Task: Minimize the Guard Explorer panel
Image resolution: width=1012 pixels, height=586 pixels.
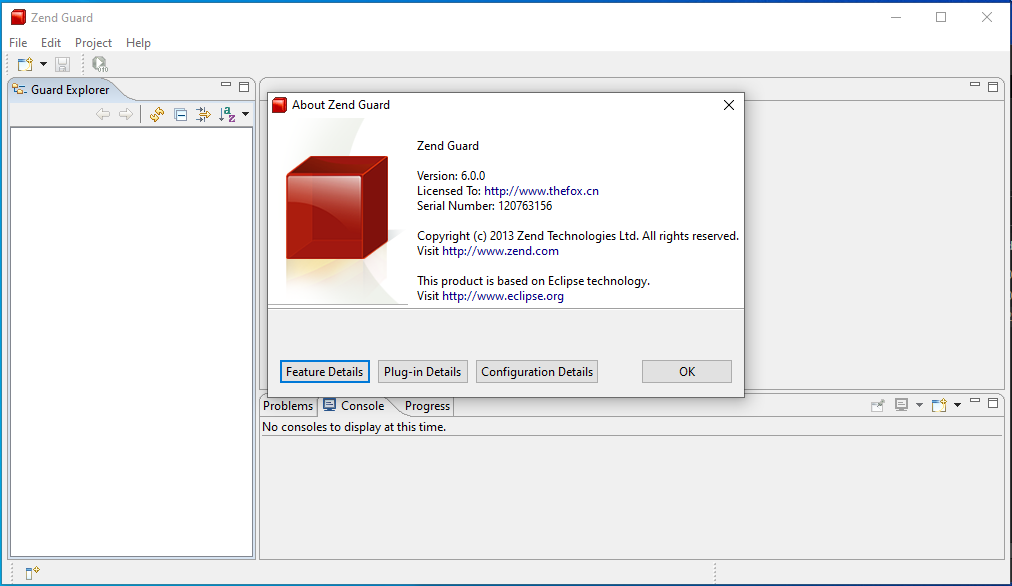Action: click(x=226, y=85)
